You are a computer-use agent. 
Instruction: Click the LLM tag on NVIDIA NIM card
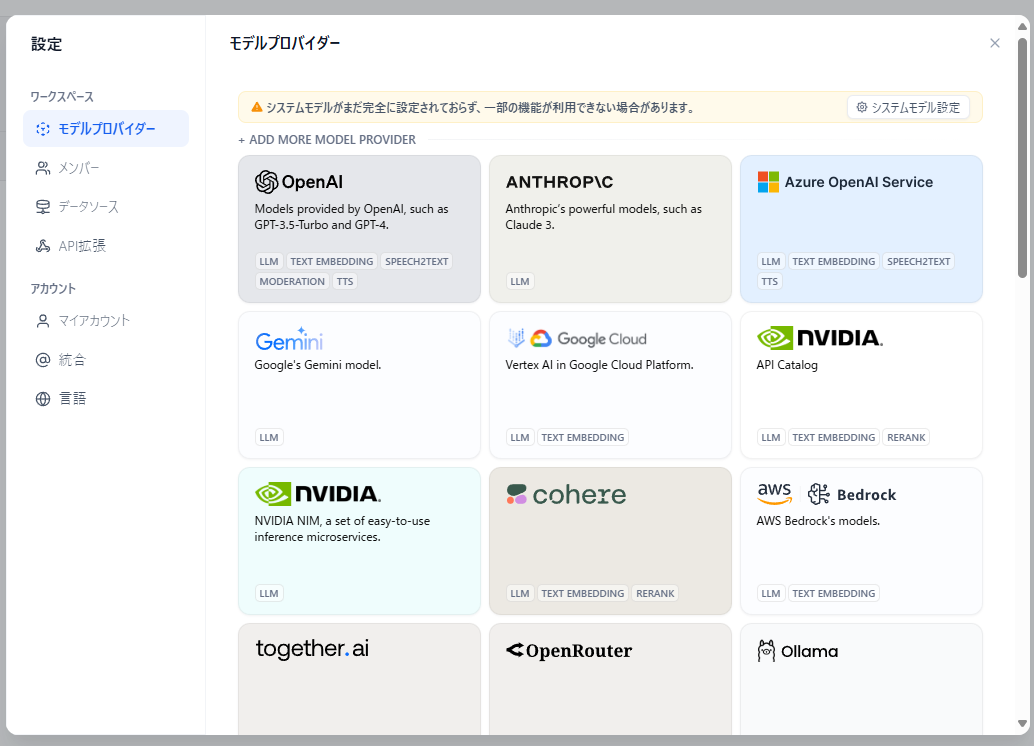(269, 594)
